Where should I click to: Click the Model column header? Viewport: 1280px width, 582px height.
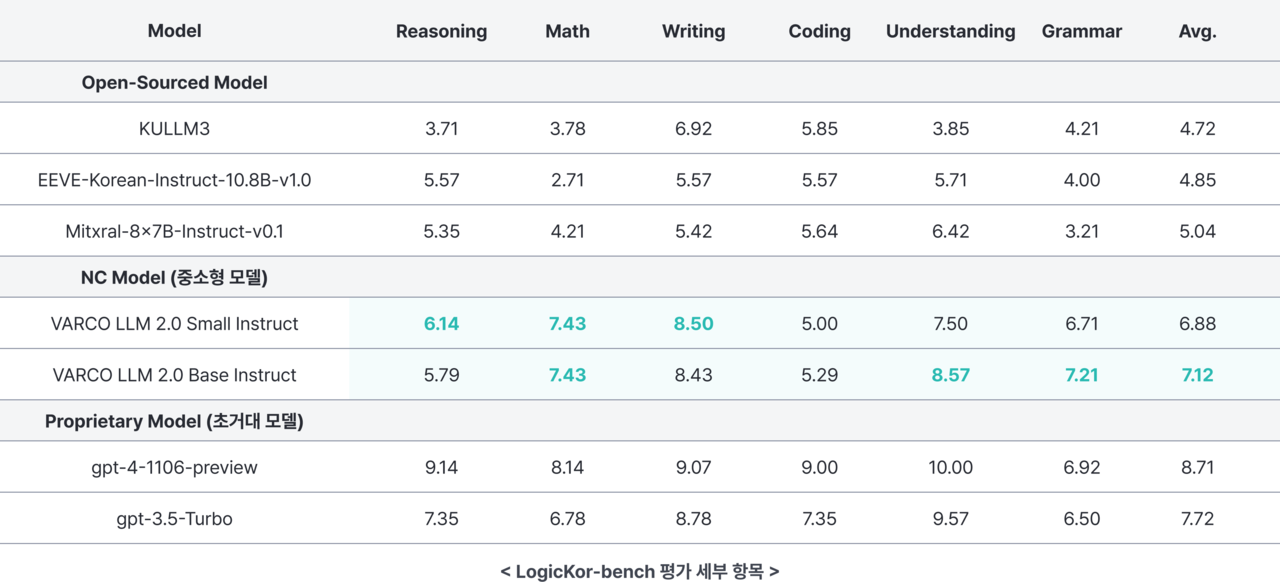click(174, 31)
